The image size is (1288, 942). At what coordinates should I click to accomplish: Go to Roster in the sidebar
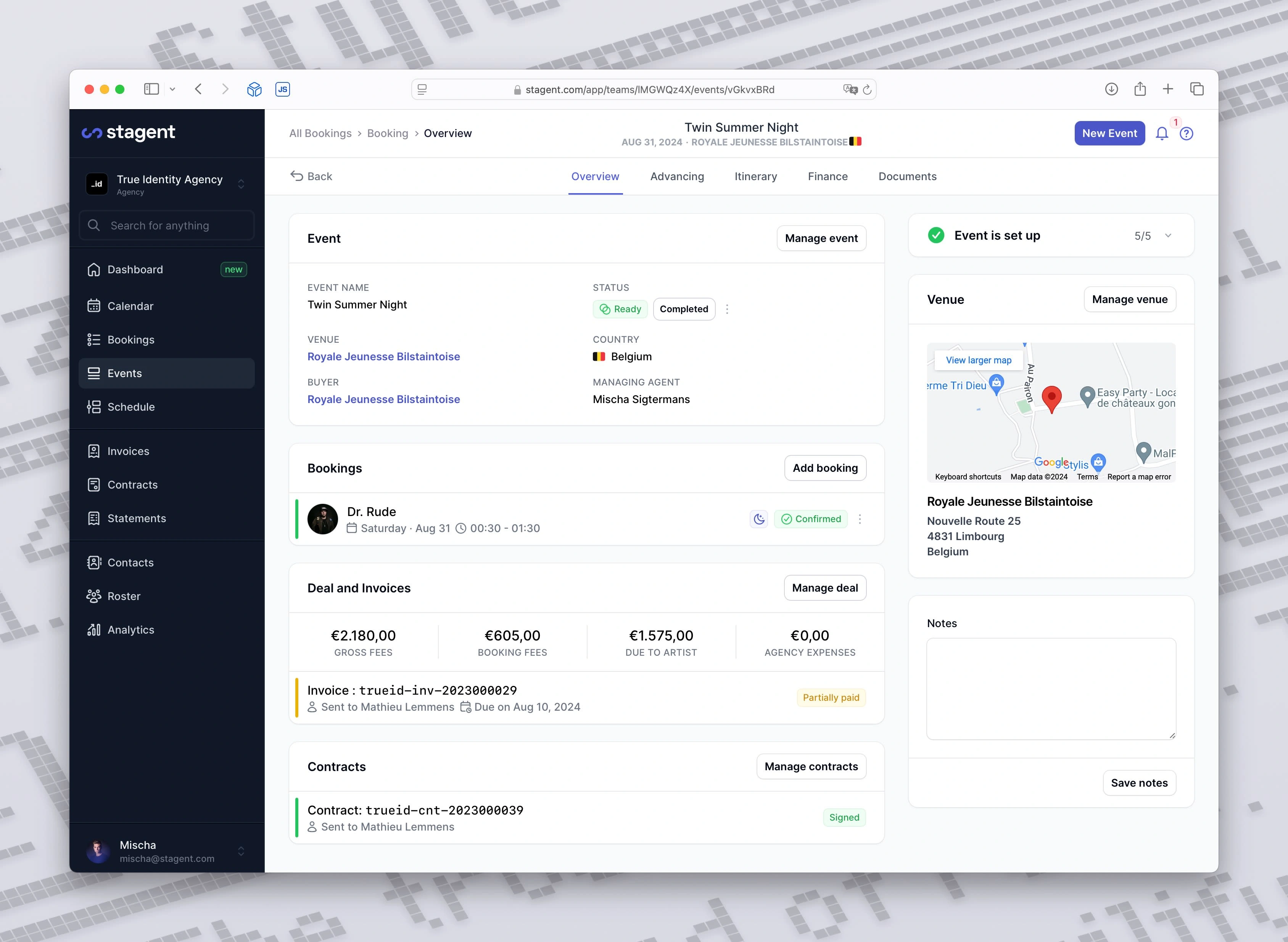click(x=124, y=596)
